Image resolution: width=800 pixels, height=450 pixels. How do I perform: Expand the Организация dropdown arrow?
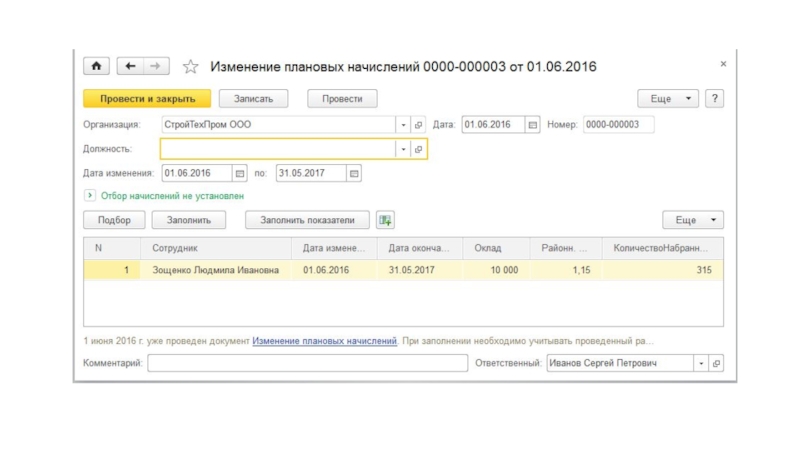click(x=403, y=124)
